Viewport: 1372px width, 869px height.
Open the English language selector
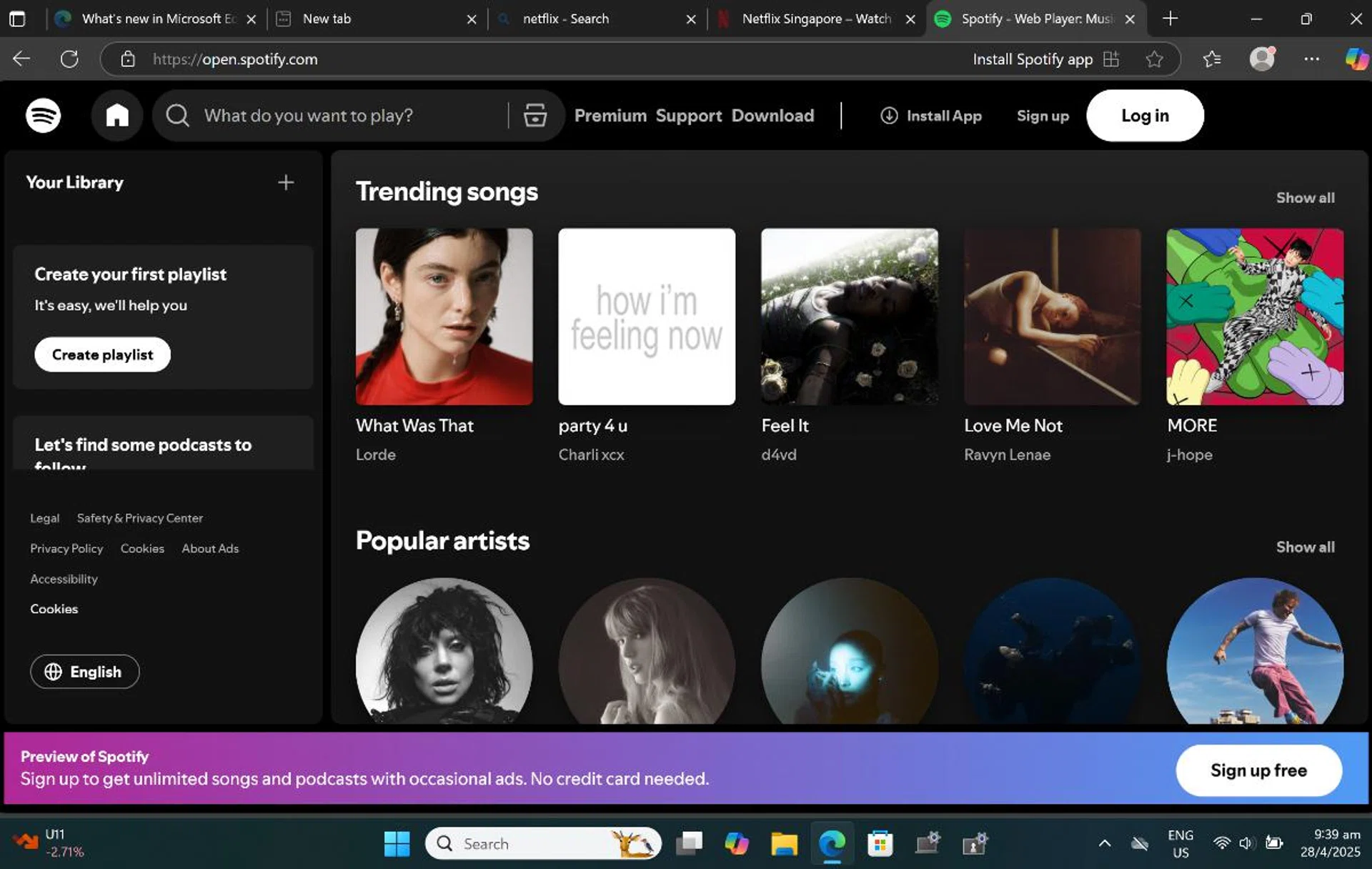(x=84, y=672)
